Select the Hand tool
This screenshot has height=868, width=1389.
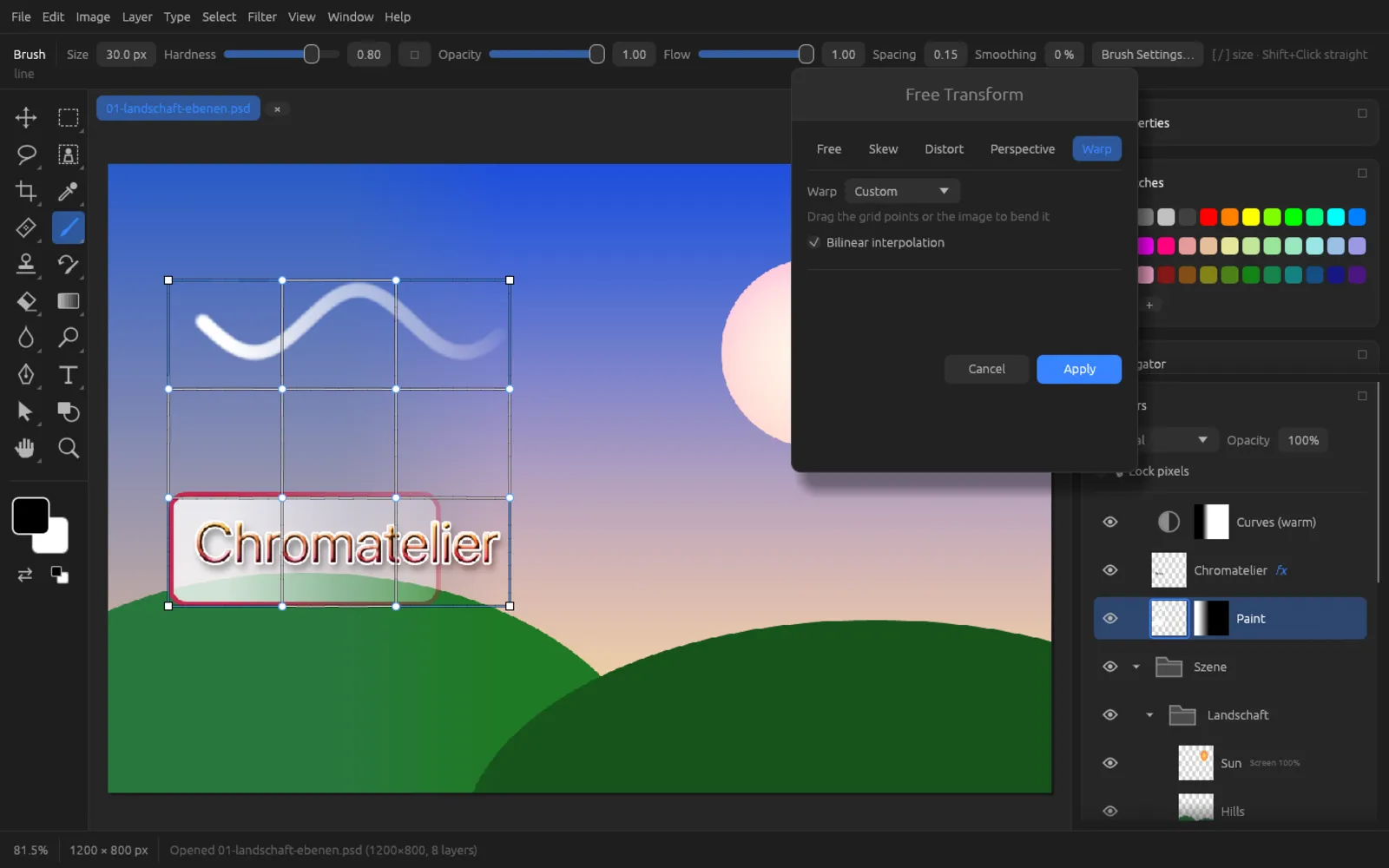[26, 448]
